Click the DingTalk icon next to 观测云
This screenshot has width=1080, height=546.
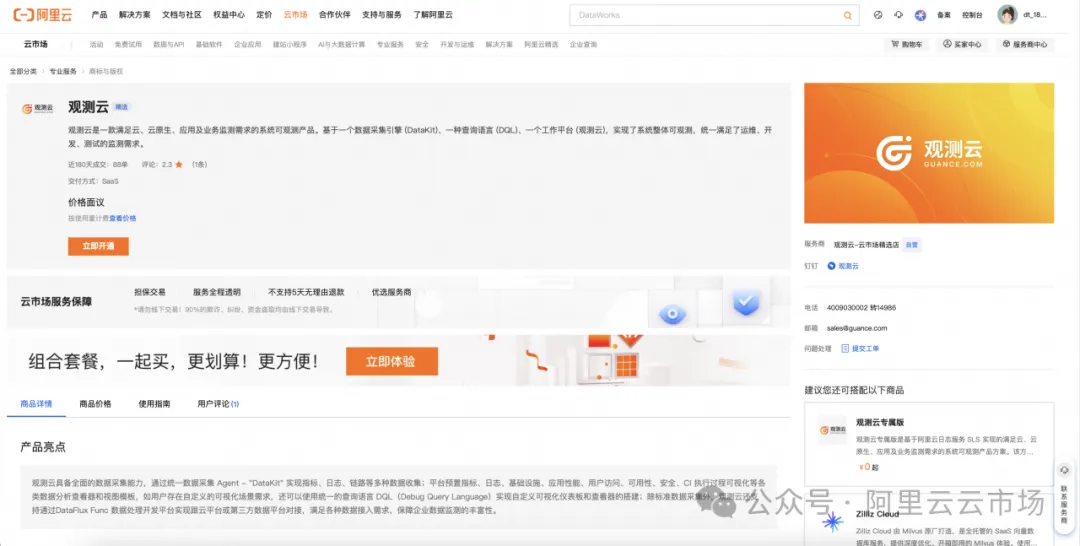click(x=831, y=266)
